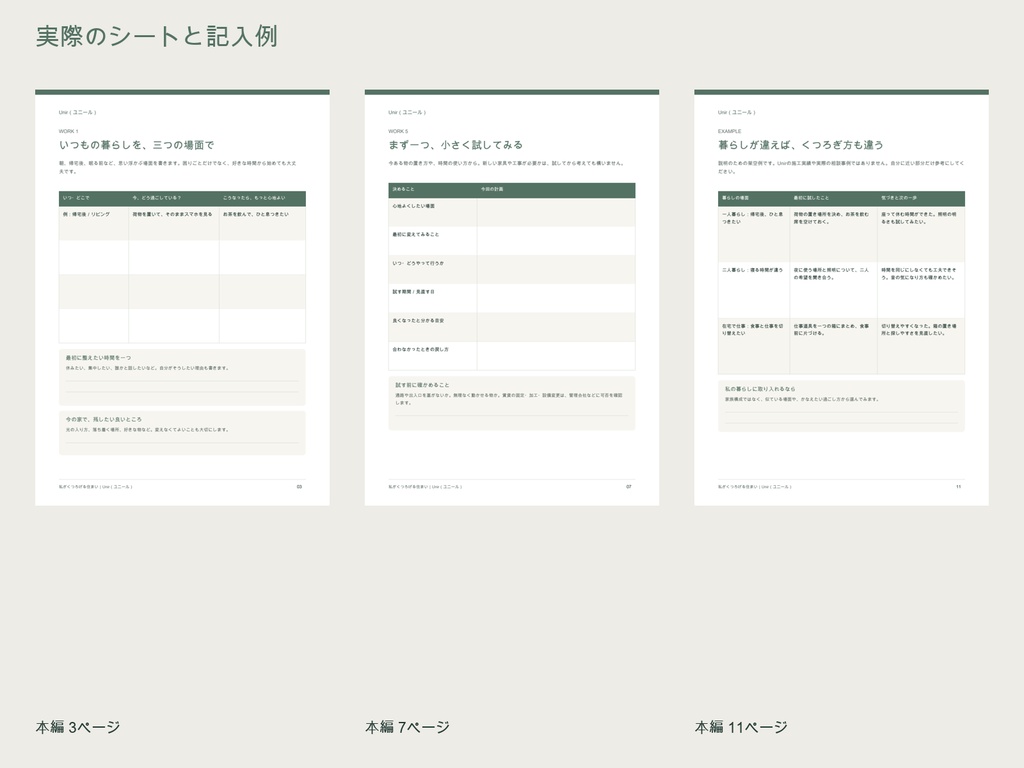The width and height of the screenshot is (1024, 768).
Task: Click the 二人暮らし：寝る時間が違う cell
Action: tap(754, 290)
